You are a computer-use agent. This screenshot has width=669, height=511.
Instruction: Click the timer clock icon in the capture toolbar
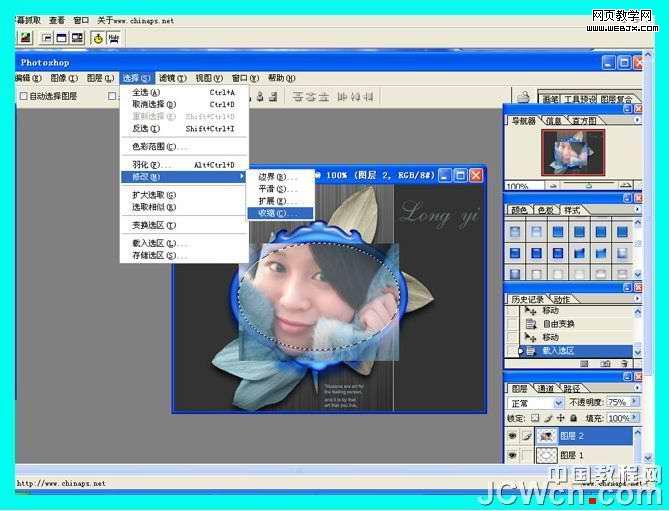pos(98,38)
